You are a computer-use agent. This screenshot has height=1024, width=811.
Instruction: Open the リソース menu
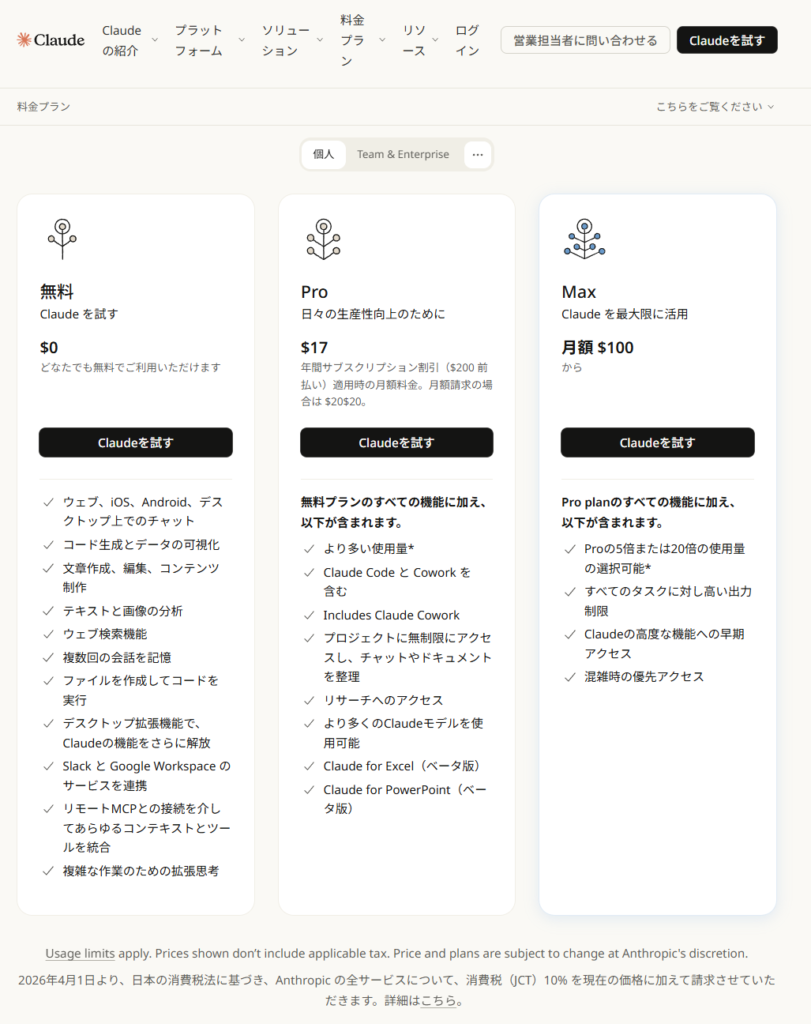coord(420,40)
